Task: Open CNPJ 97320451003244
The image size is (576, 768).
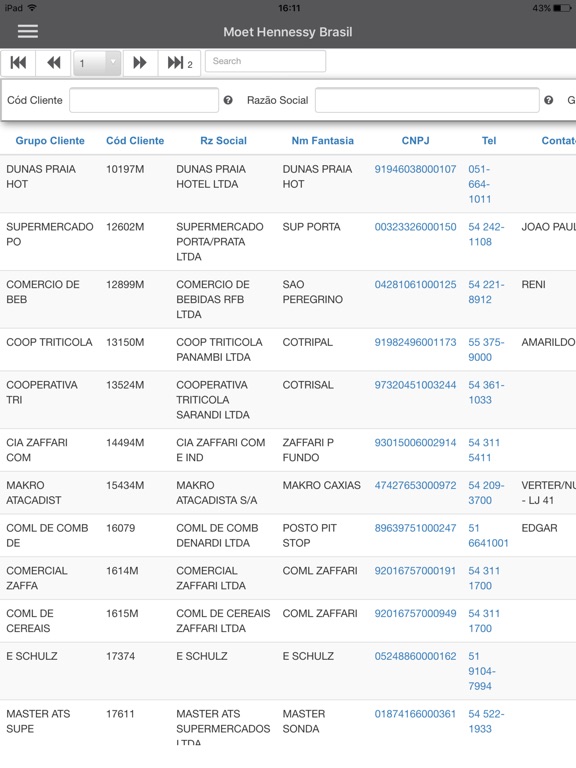Action: click(415, 385)
